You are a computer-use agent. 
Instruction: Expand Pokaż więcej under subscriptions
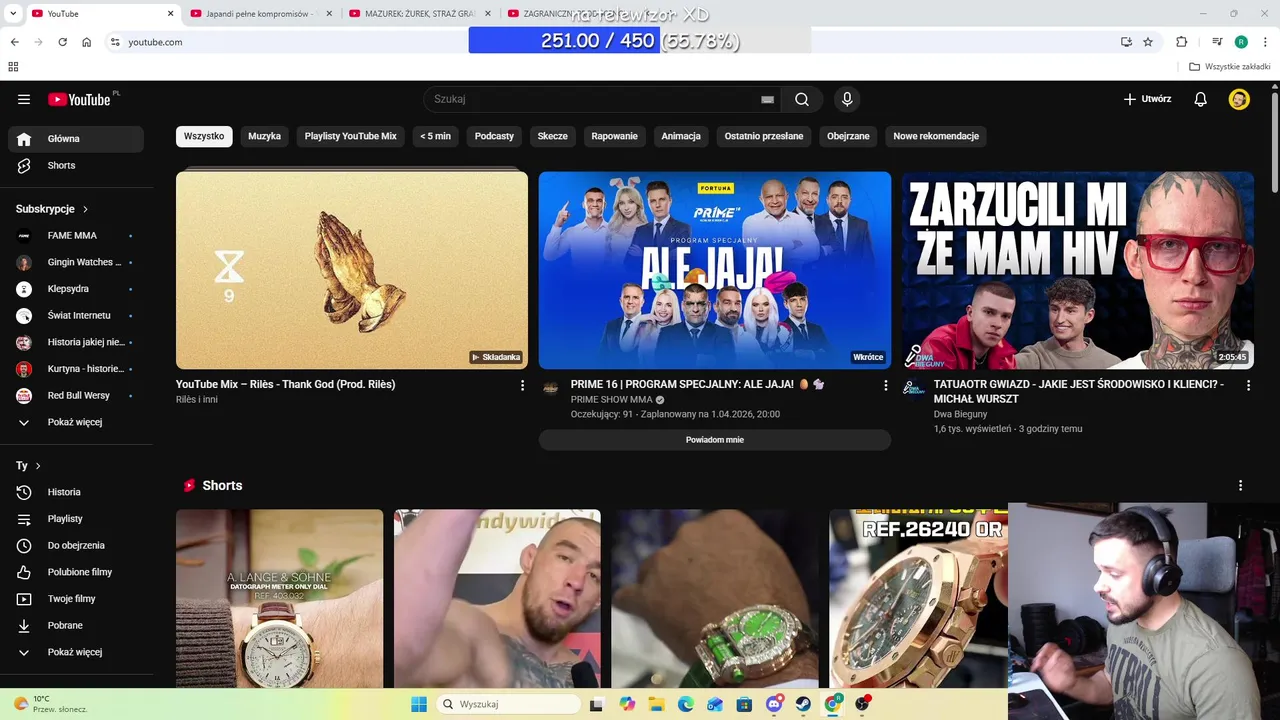coord(76,422)
